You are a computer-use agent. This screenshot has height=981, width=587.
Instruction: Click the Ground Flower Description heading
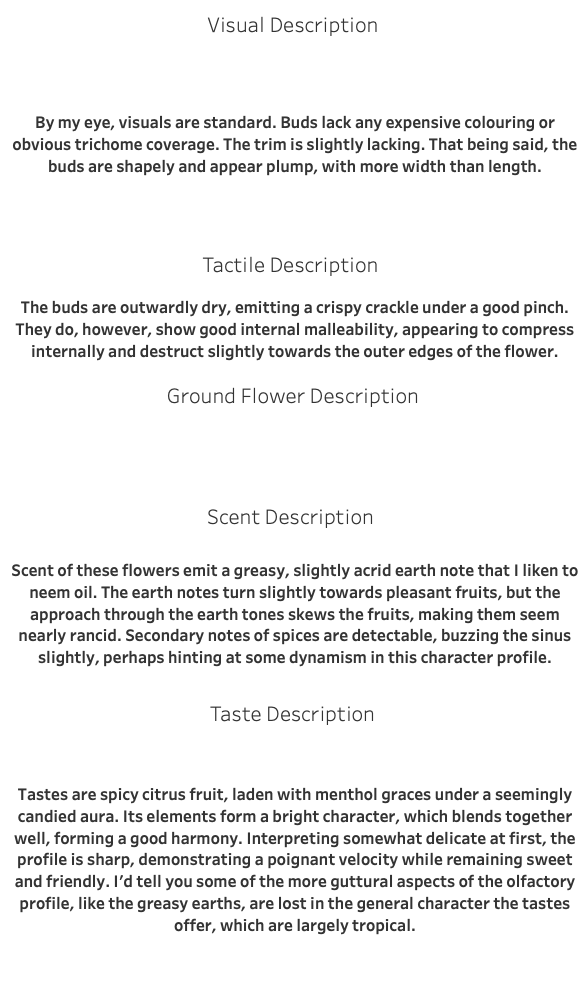click(293, 397)
